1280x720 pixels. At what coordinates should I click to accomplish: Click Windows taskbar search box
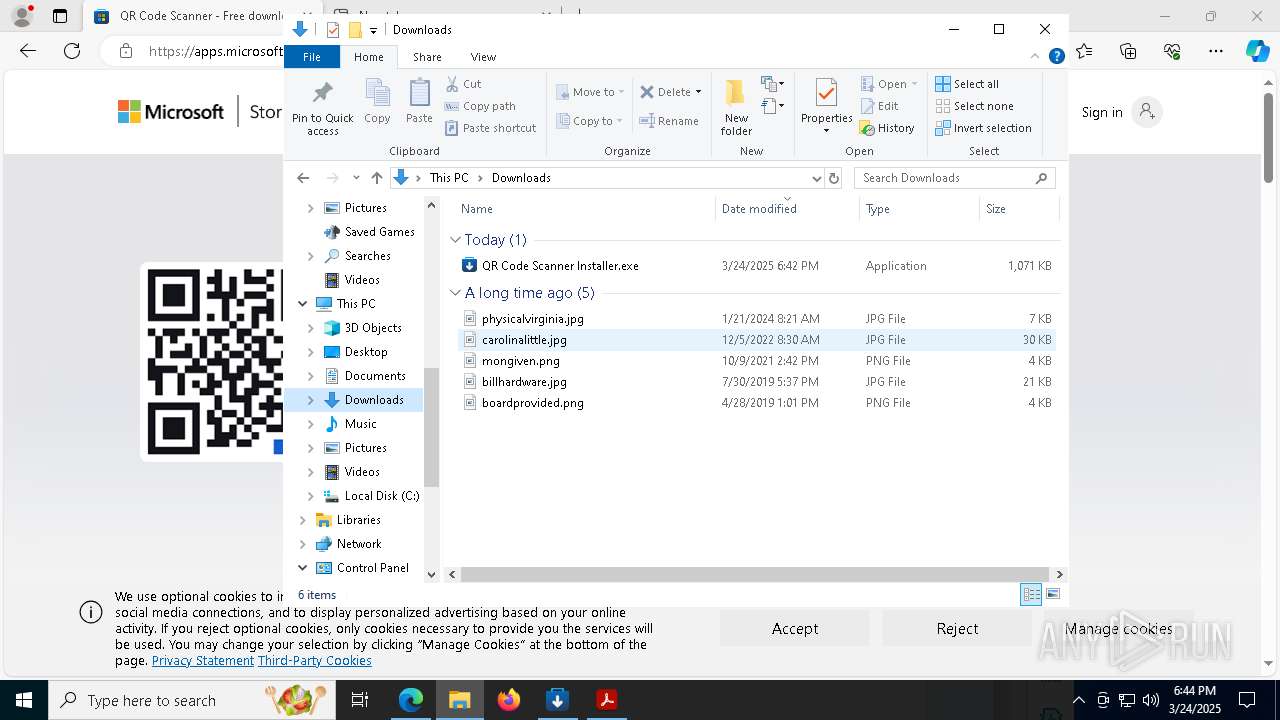point(192,700)
